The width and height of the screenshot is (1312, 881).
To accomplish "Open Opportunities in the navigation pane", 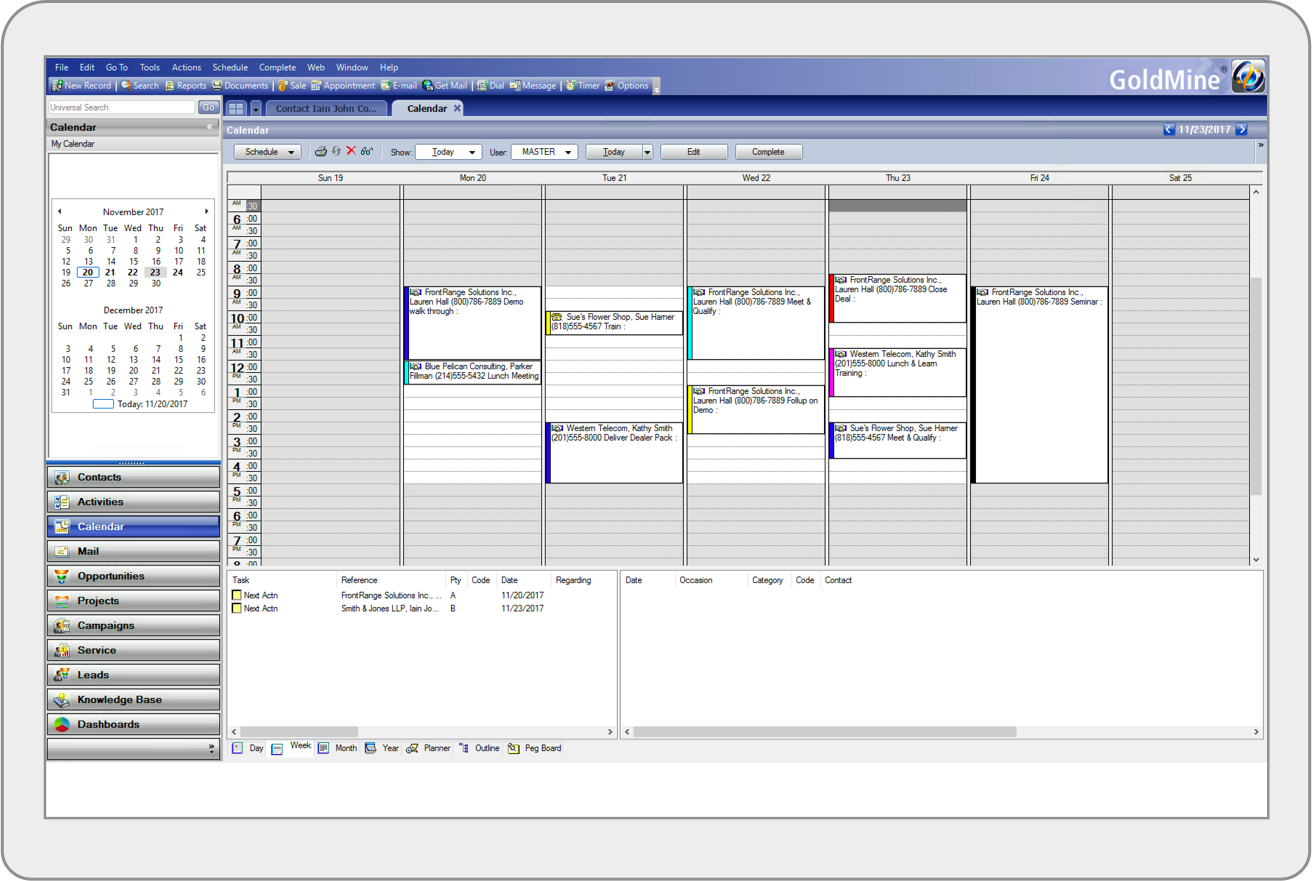I will [133, 576].
